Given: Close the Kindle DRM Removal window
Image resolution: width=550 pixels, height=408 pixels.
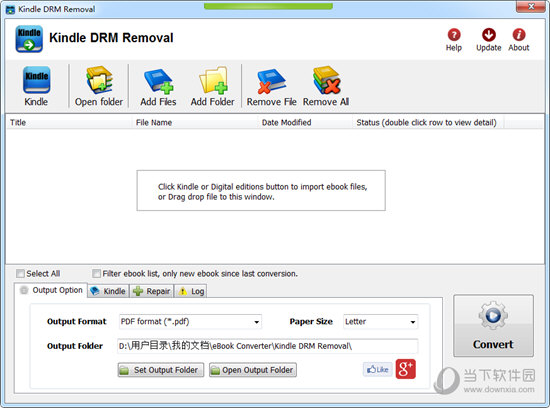Looking at the screenshot, I should point(531,6).
